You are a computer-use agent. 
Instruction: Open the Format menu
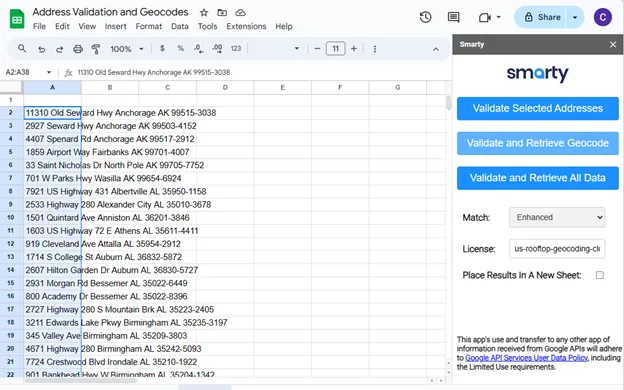(148, 26)
